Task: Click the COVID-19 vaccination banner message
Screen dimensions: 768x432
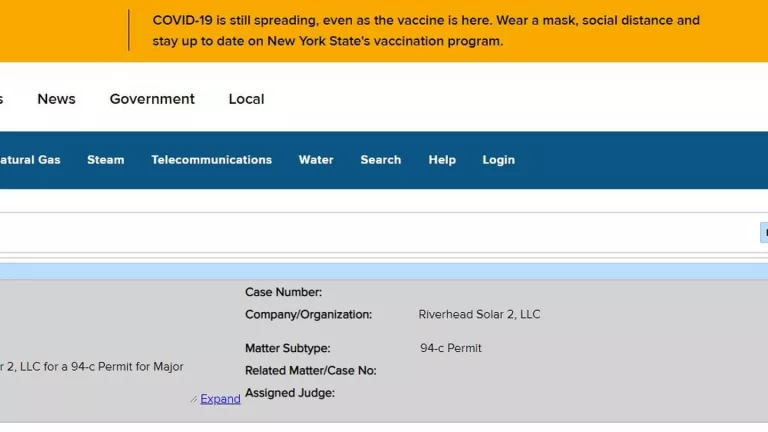Action: [426, 31]
